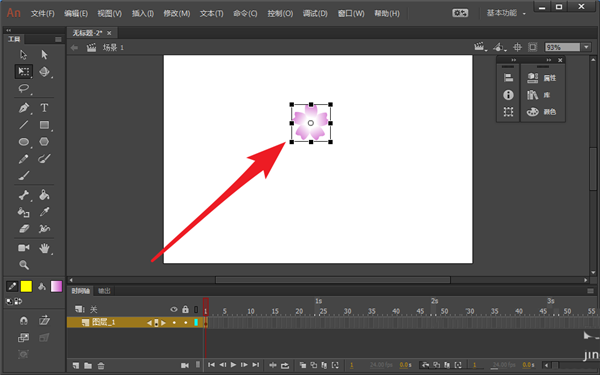
Task: Select the Oval tool
Action: tap(24, 142)
